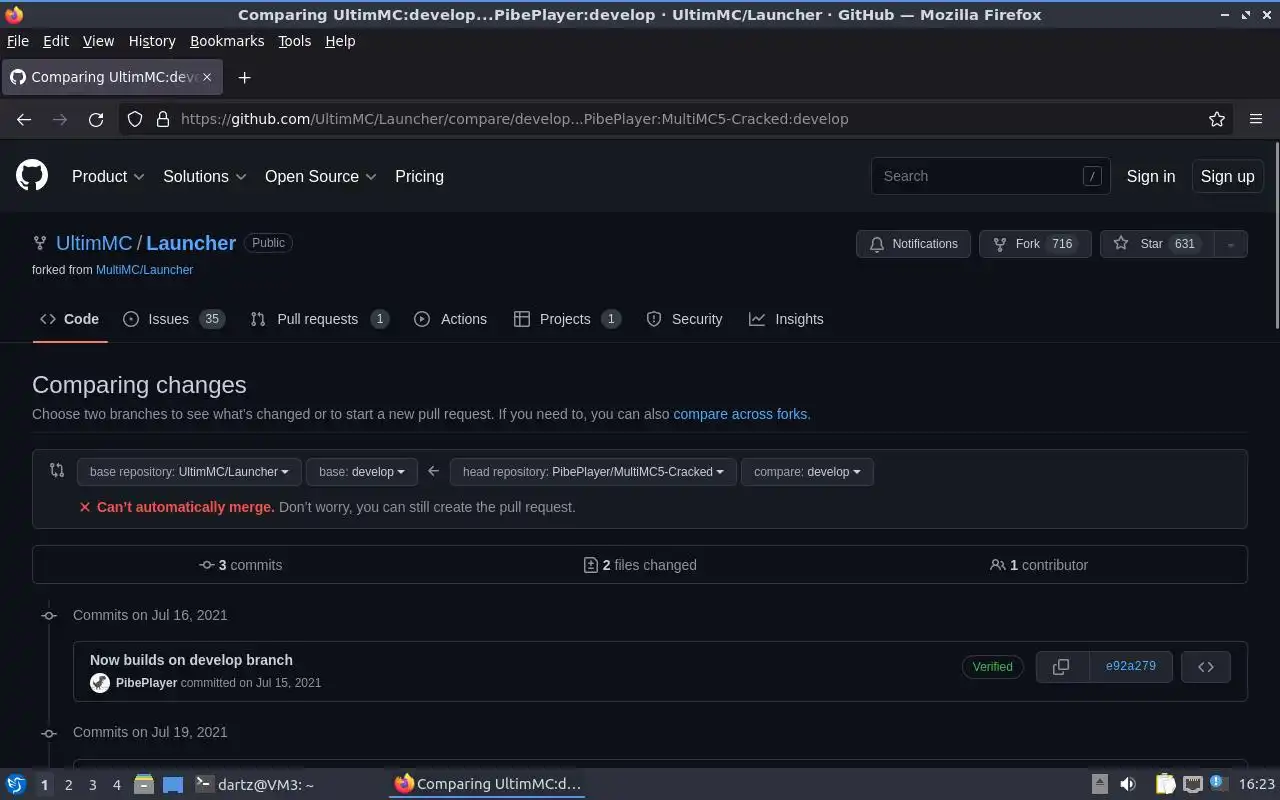This screenshot has height=800, width=1280.
Task: Switch to the Issues tab
Action: click(x=174, y=319)
